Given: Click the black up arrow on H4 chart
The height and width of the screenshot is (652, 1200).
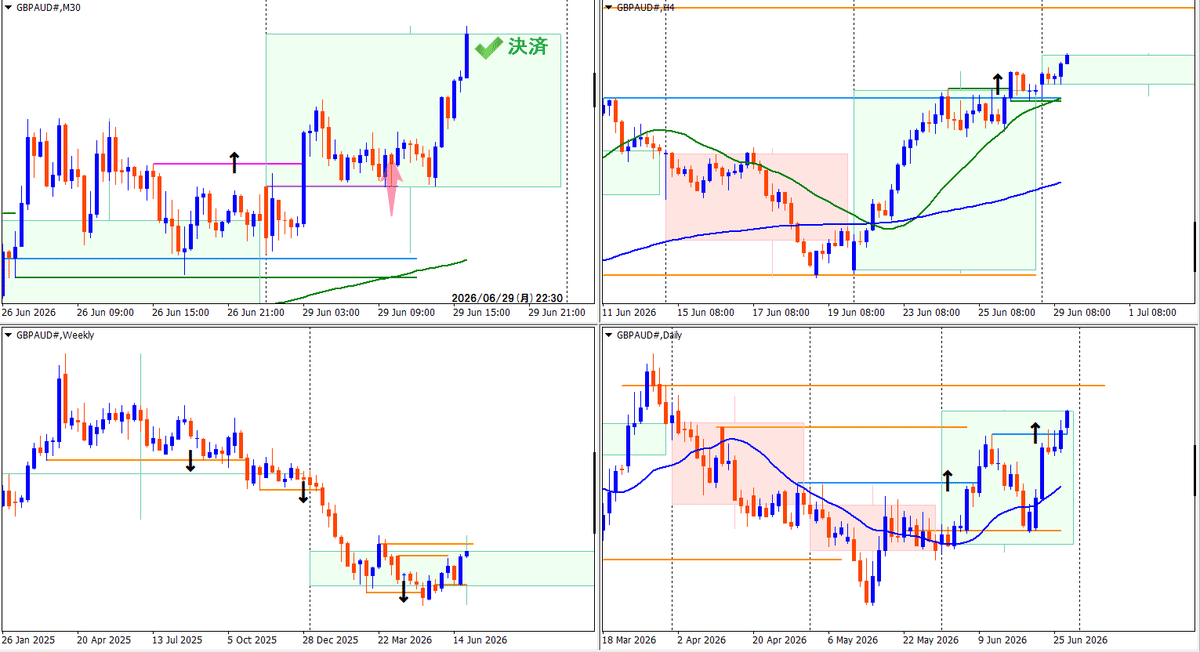Looking at the screenshot, I should coord(997,83).
